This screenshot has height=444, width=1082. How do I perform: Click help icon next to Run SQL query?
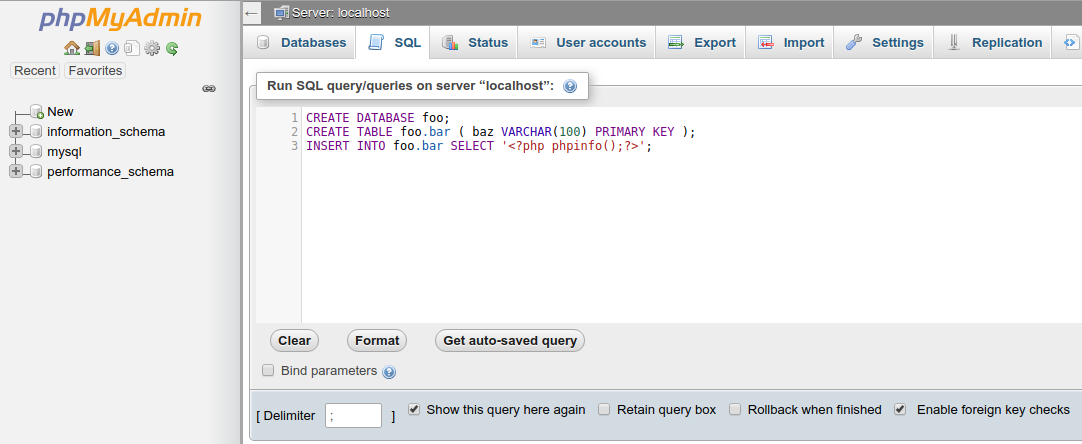tap(570, 86)
